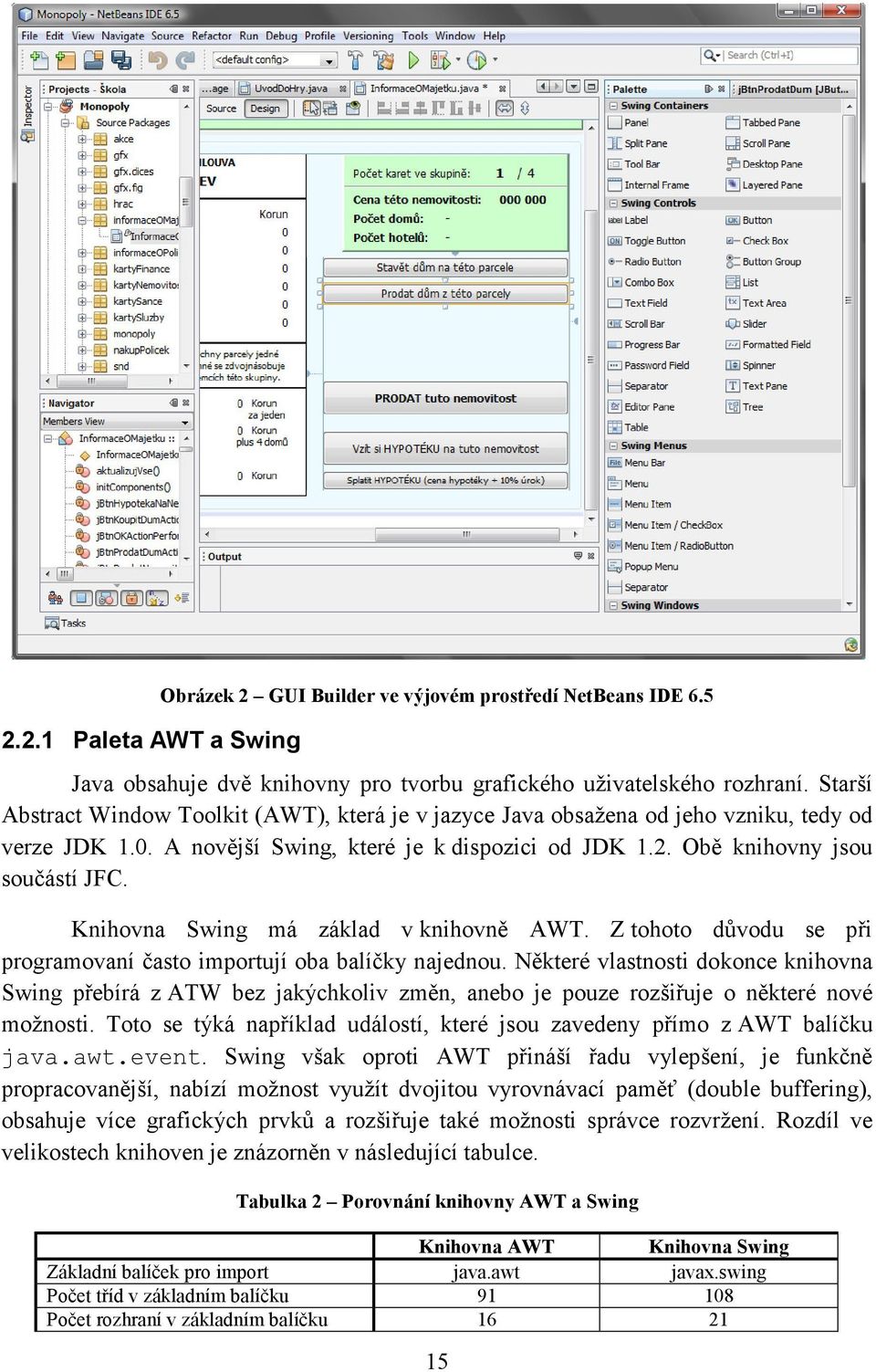
Task: Collapse the Swing Menus palette category
Action: click(x=614, y=446)
